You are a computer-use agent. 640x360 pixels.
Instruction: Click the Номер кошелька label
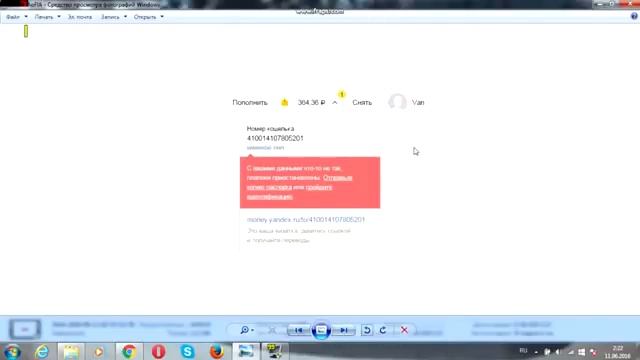(270, 129)
